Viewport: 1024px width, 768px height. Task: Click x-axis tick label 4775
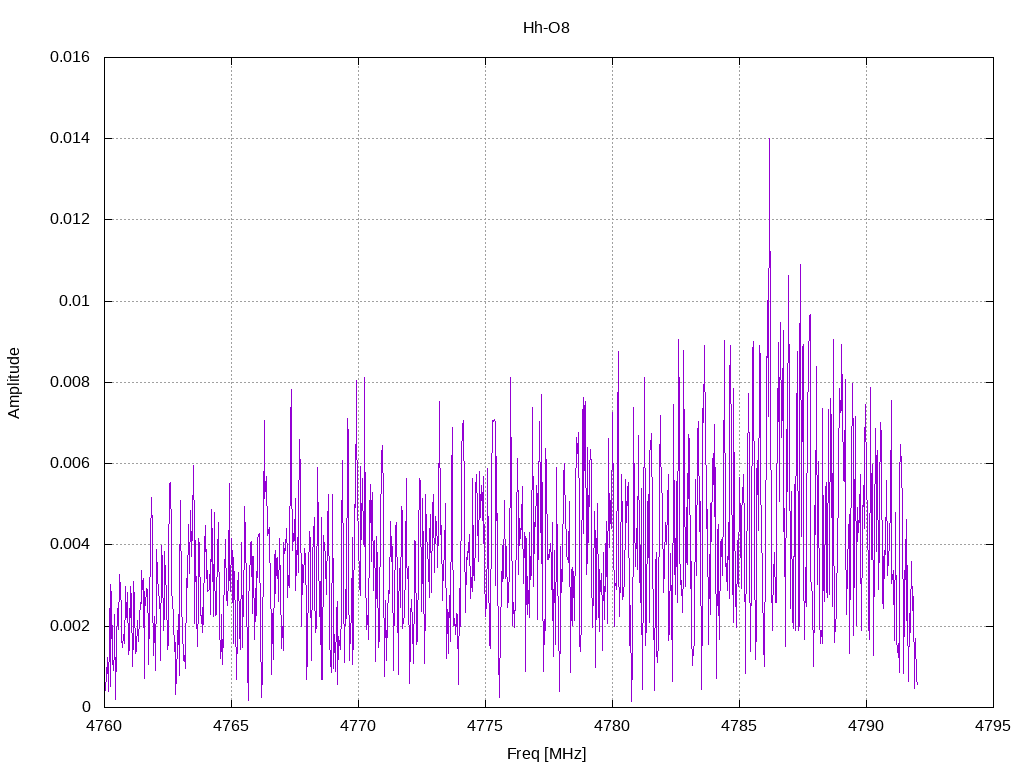point(485,726)
